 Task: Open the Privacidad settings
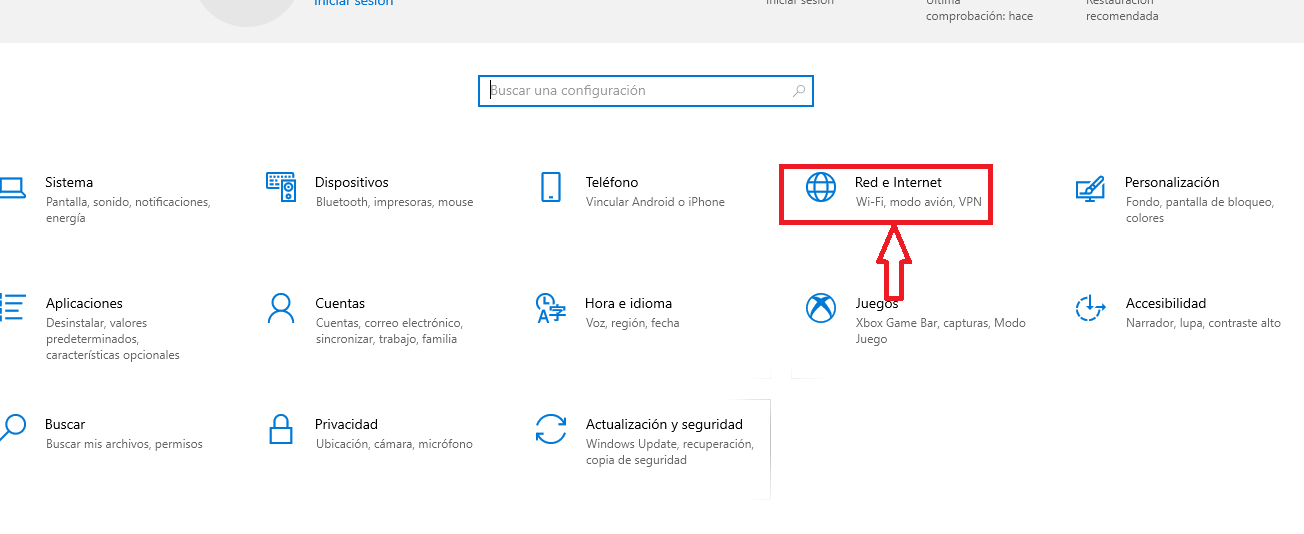click(372, 433)
